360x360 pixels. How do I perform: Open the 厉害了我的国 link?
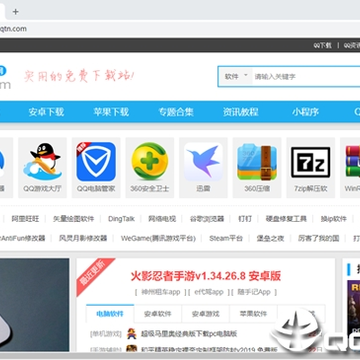point(318,238)
